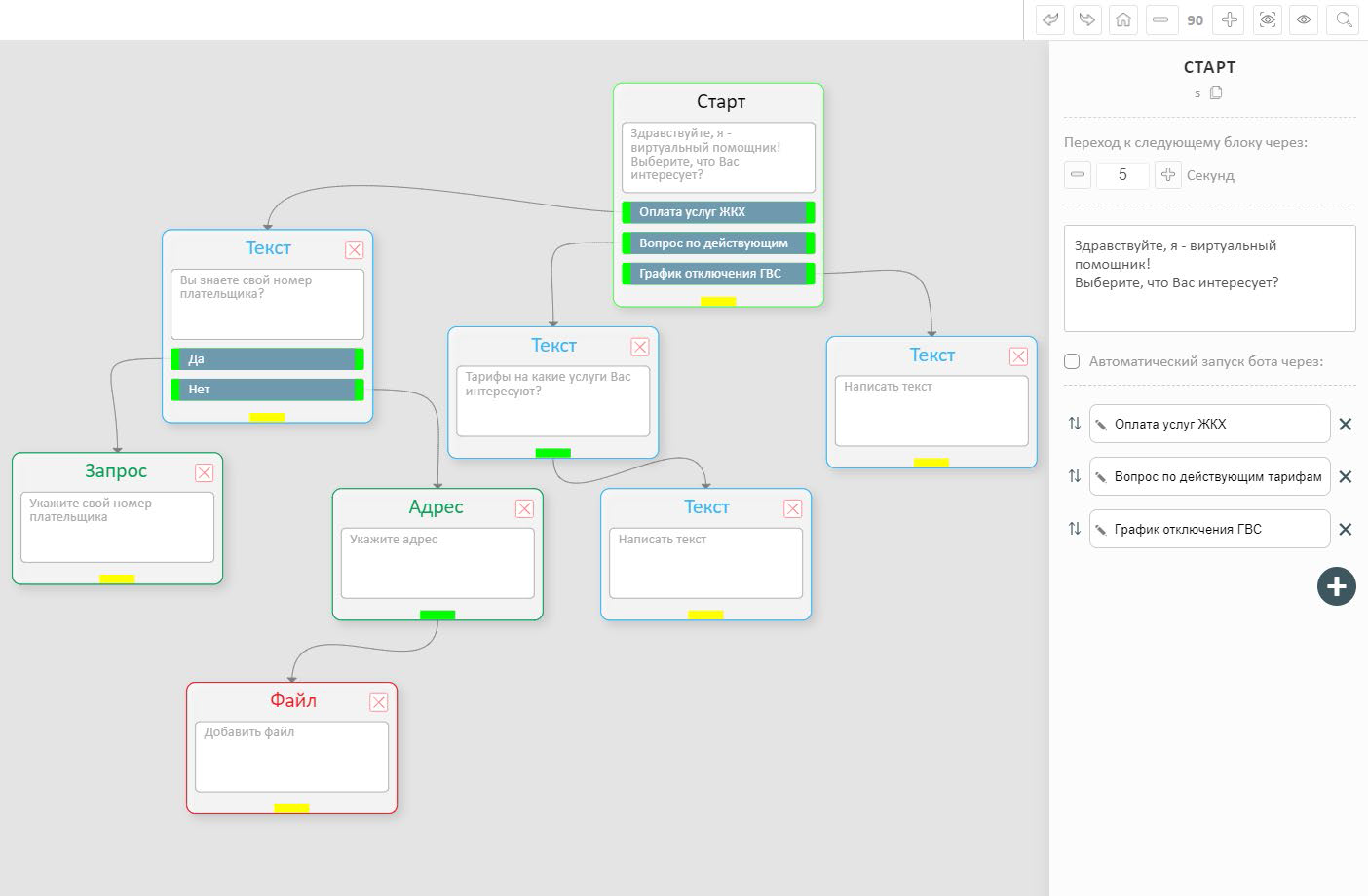Click the dark round add-button plus icon
Viewport: 1368px width, 896px height.
(1336, 586)
